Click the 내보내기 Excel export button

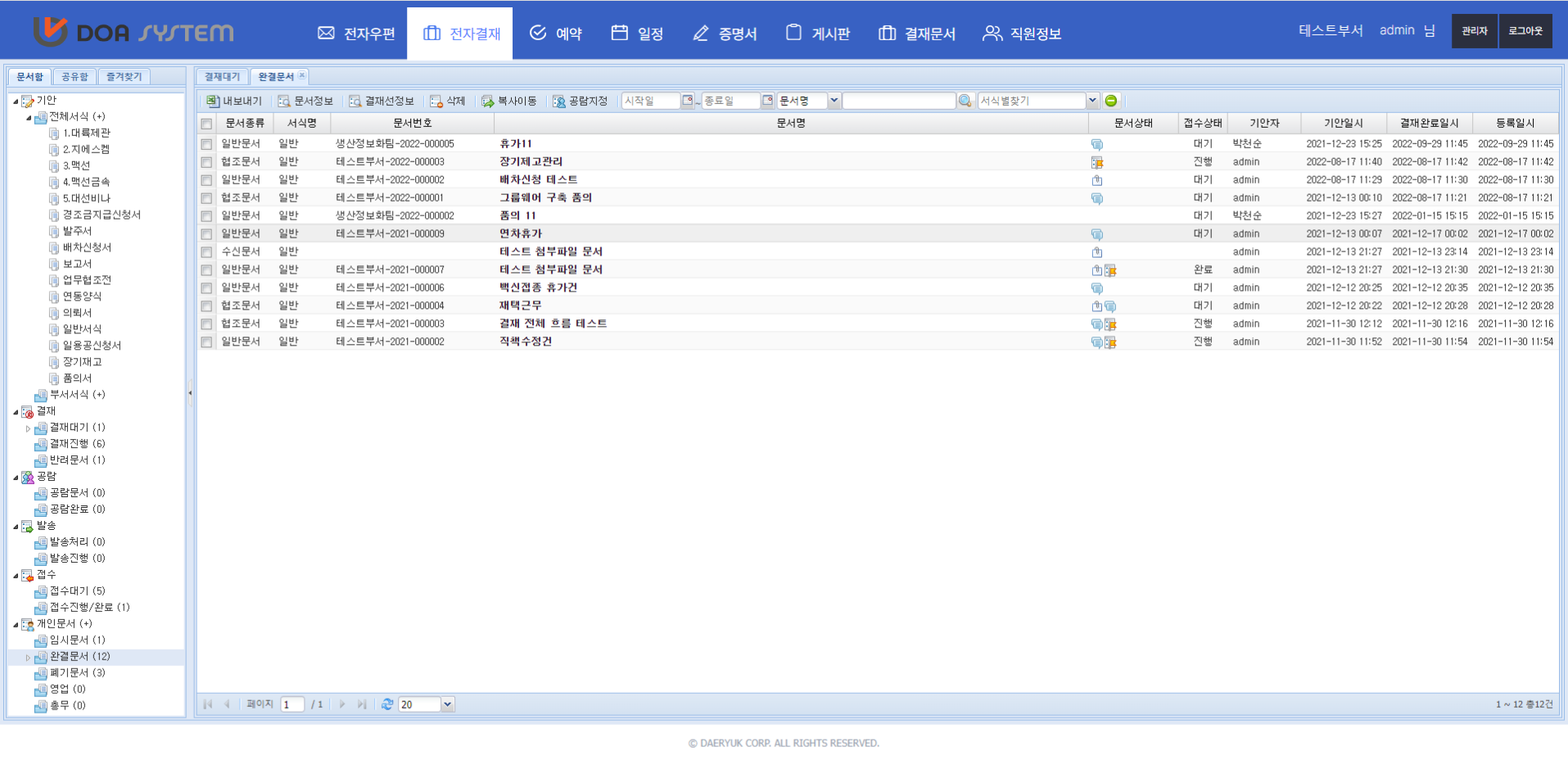[234, 101]
